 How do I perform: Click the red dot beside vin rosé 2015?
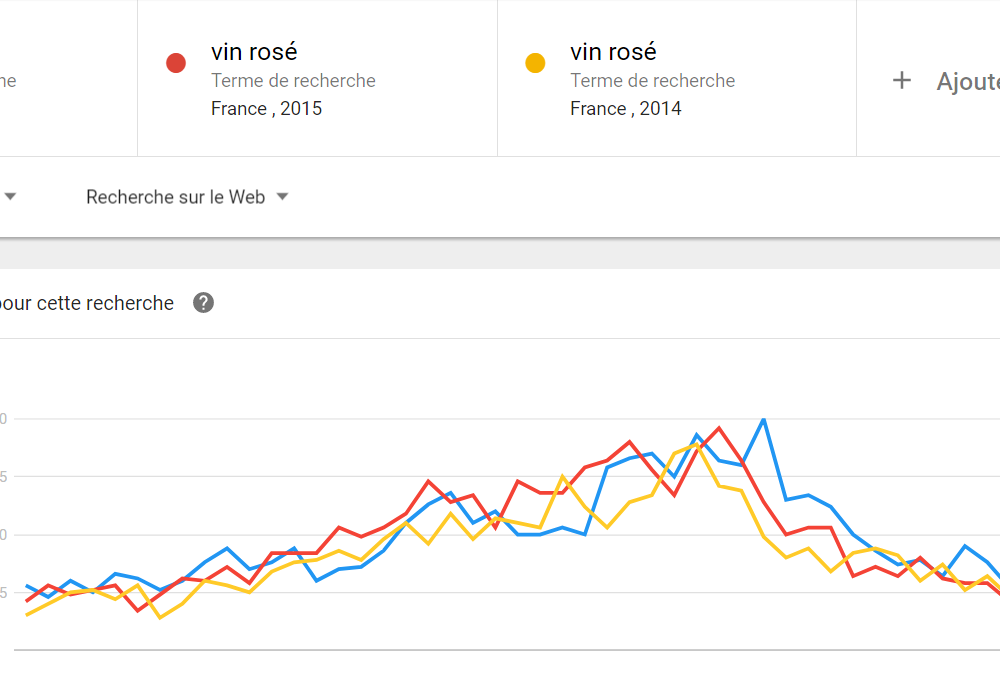point(176,63)
